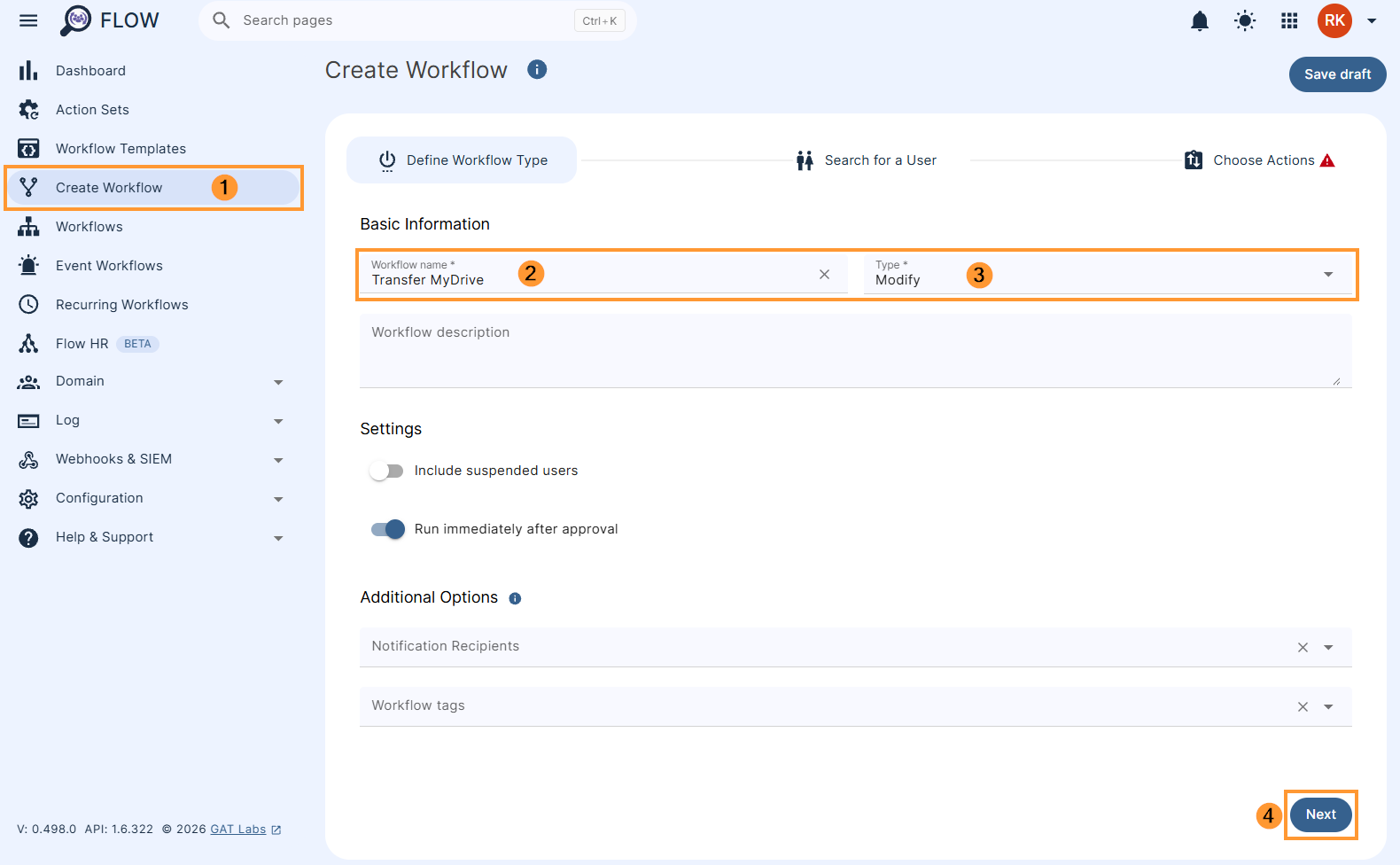Screen dimensions: 1400x865
Task: Select Search for a User step
Action: pyautogui.click(x=866, y=160)
